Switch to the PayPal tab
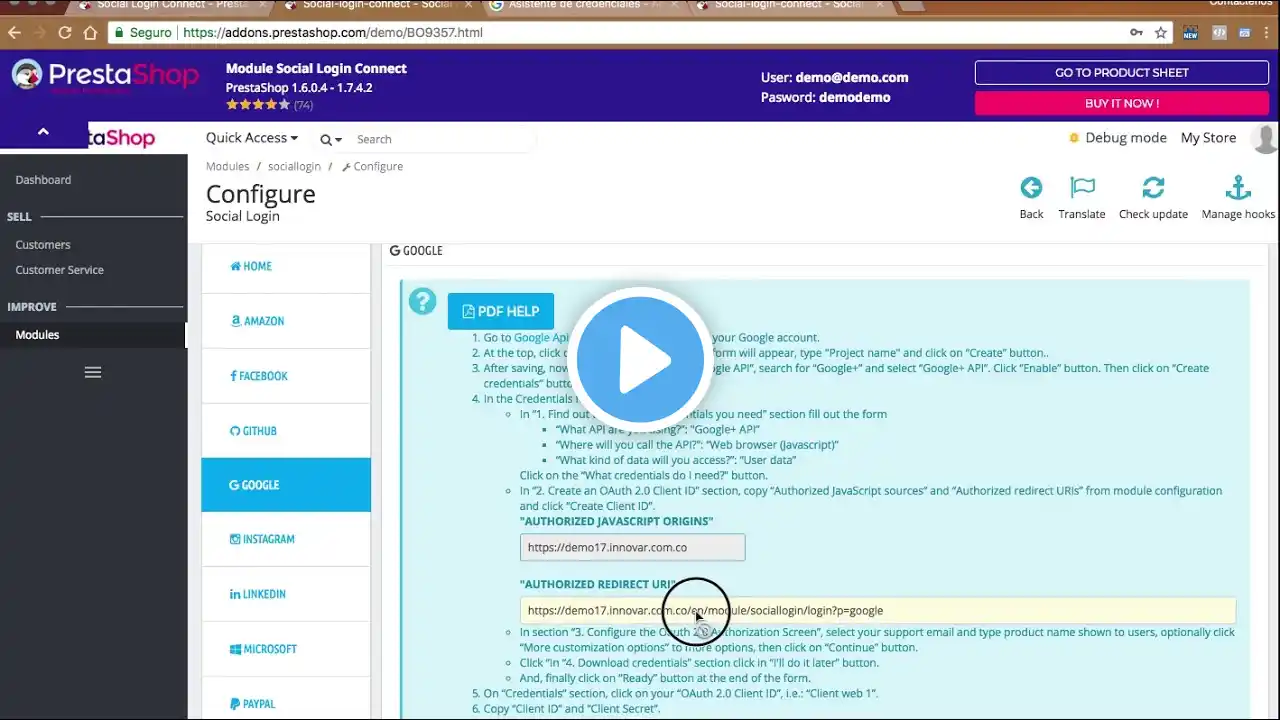This screenshot has height=720, width=1280. (286, 704)
